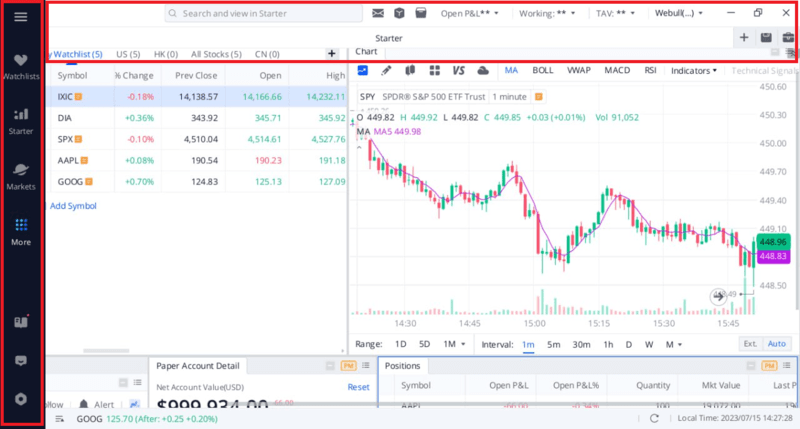Open the Webull(...) account dropdown

click(679, 13)
